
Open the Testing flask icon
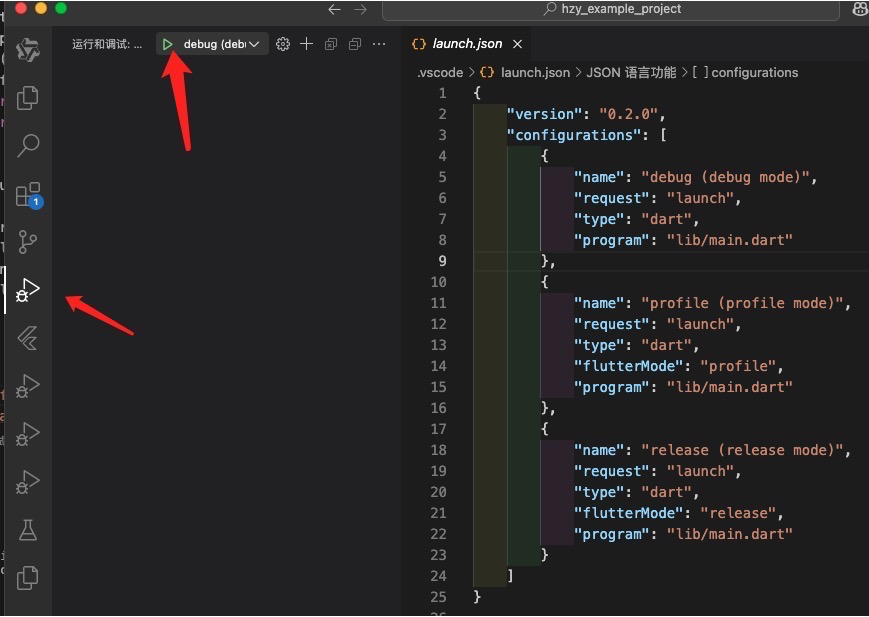(28, 530)
